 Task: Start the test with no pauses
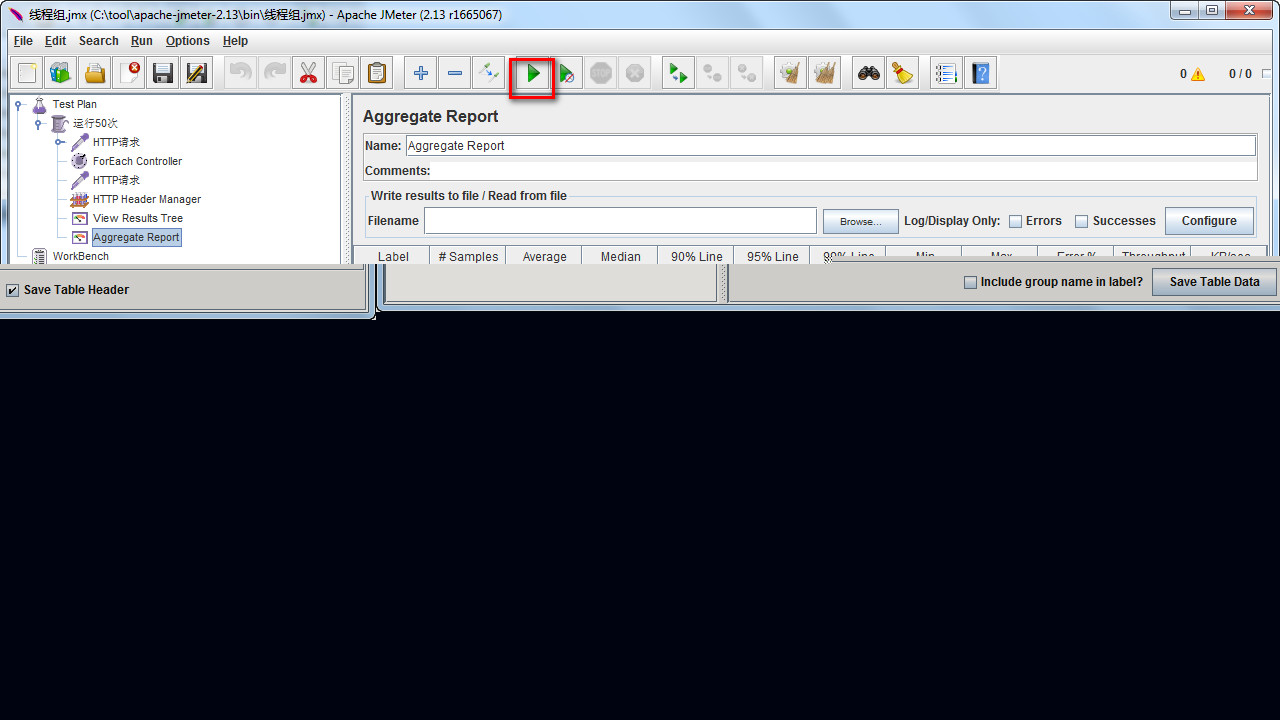click(567, 73)
